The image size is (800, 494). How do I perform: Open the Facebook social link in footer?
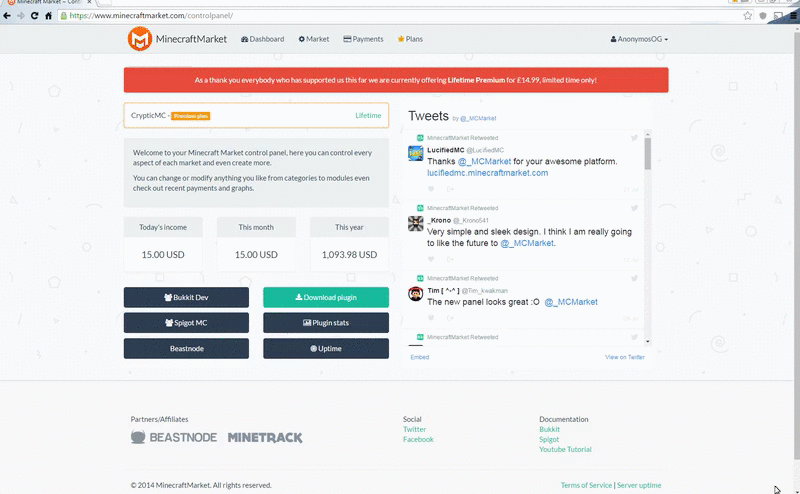(x=418, y=439)
